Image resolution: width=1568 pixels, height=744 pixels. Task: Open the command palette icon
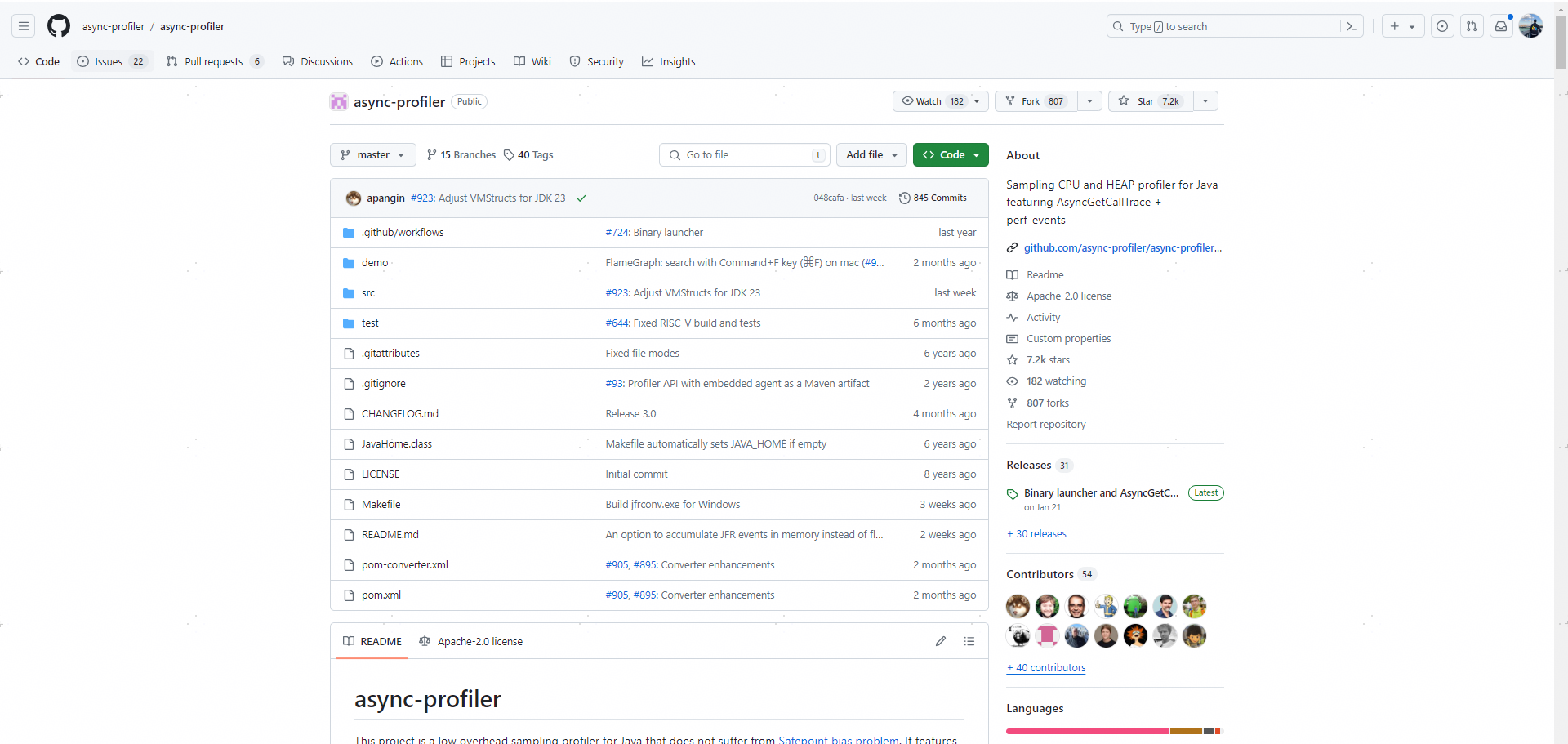click(x=1352, y=26)
